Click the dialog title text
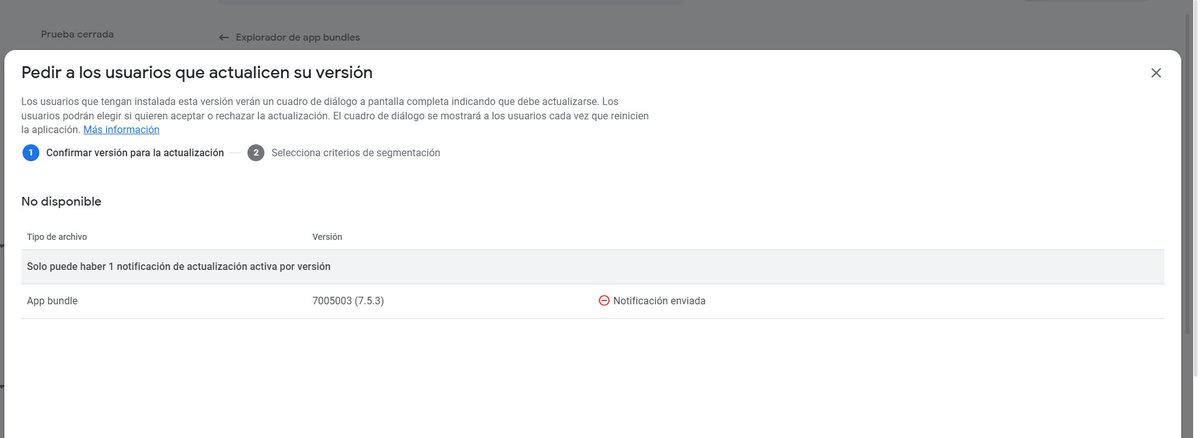 (197, 72)
